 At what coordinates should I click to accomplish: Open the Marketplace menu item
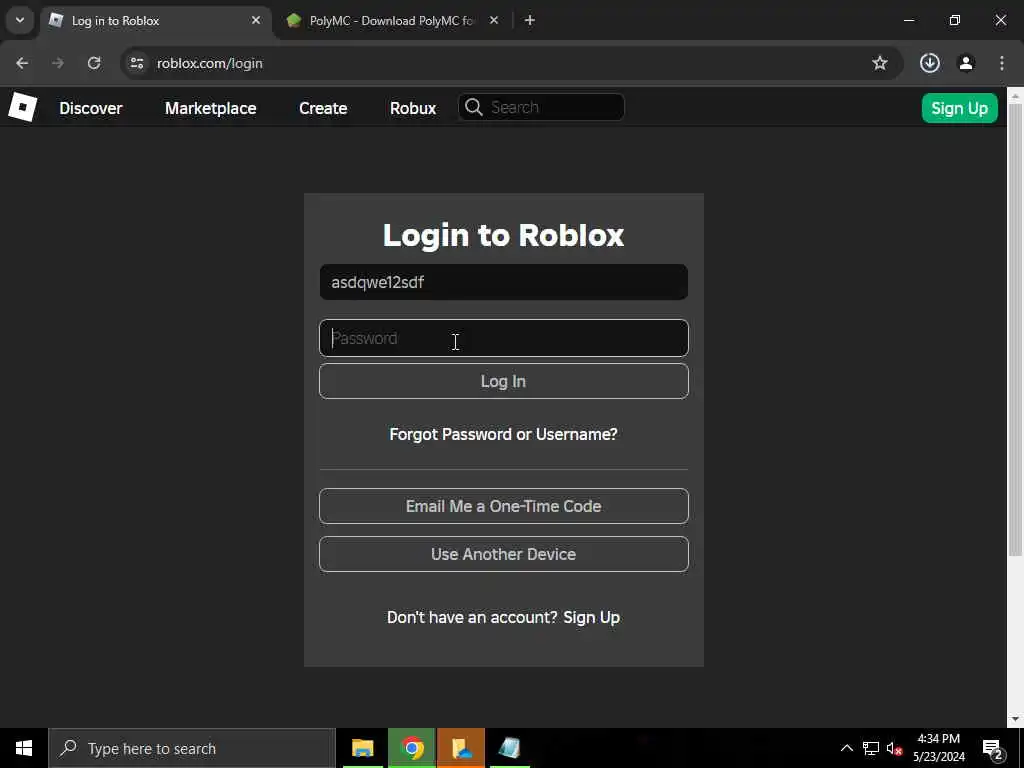(210, 108)
